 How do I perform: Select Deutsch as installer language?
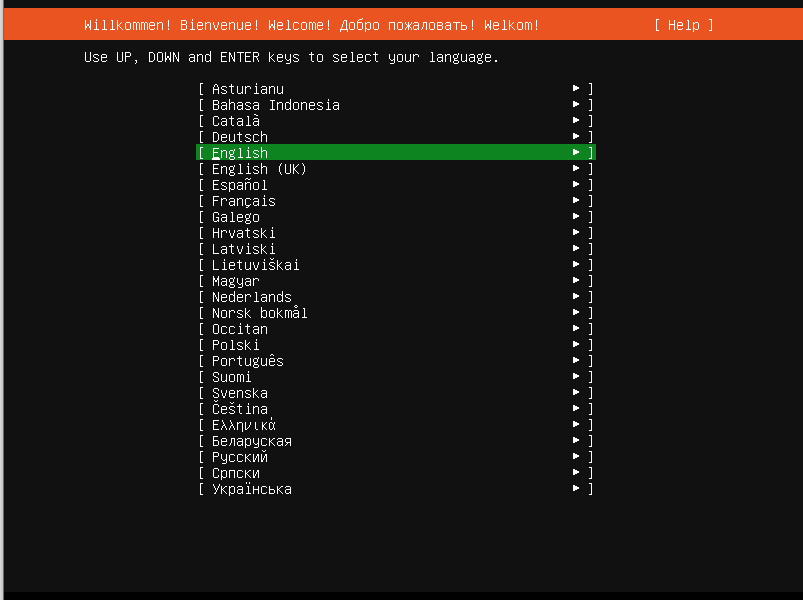(x=240, y=137)
